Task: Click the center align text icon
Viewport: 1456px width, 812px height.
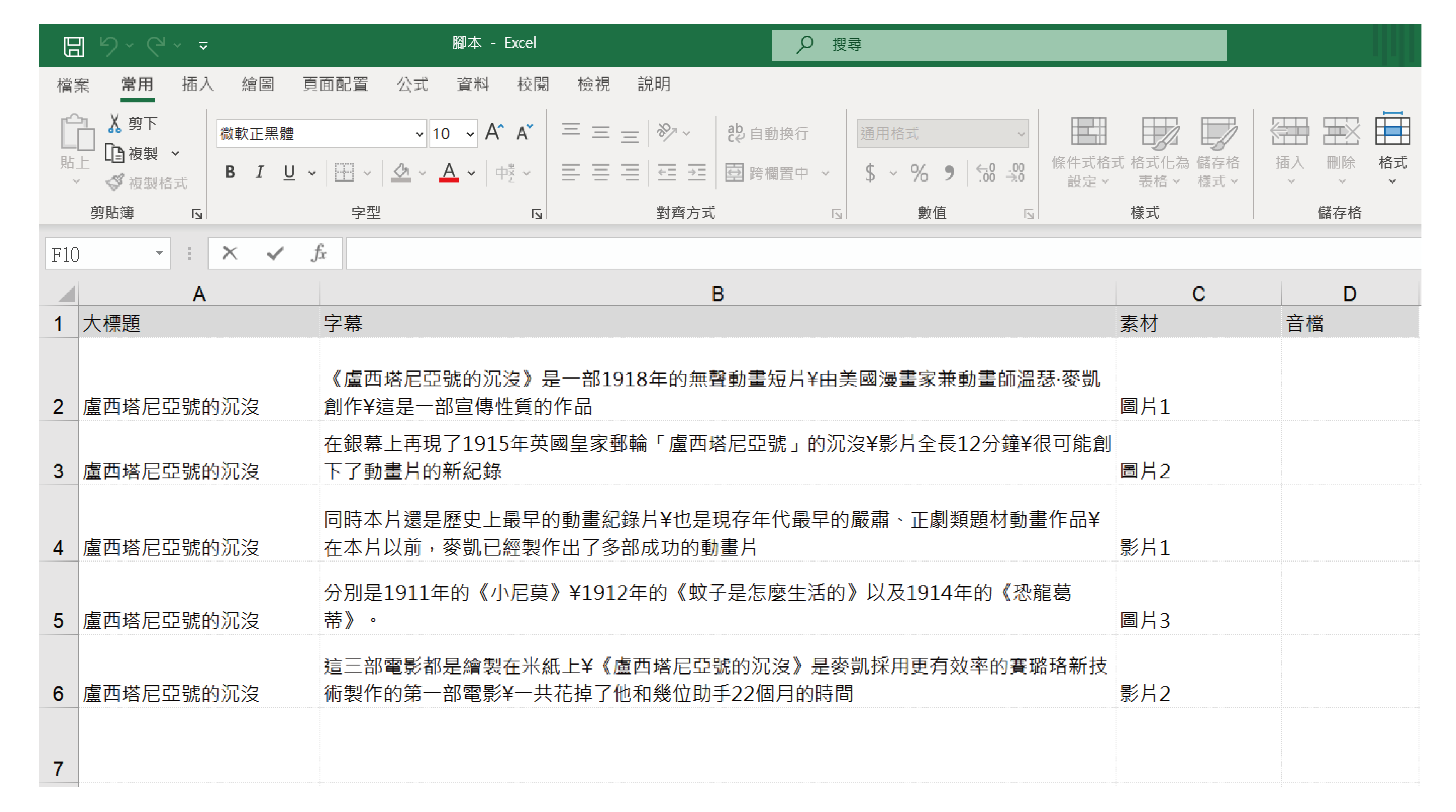Action: pos(600,172)
